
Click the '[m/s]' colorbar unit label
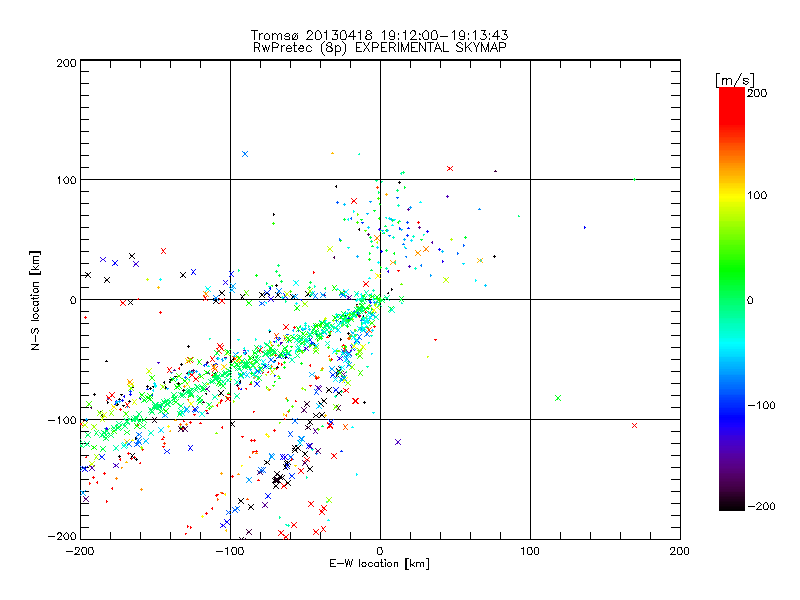pyautogui.click(x=735, y=80)
